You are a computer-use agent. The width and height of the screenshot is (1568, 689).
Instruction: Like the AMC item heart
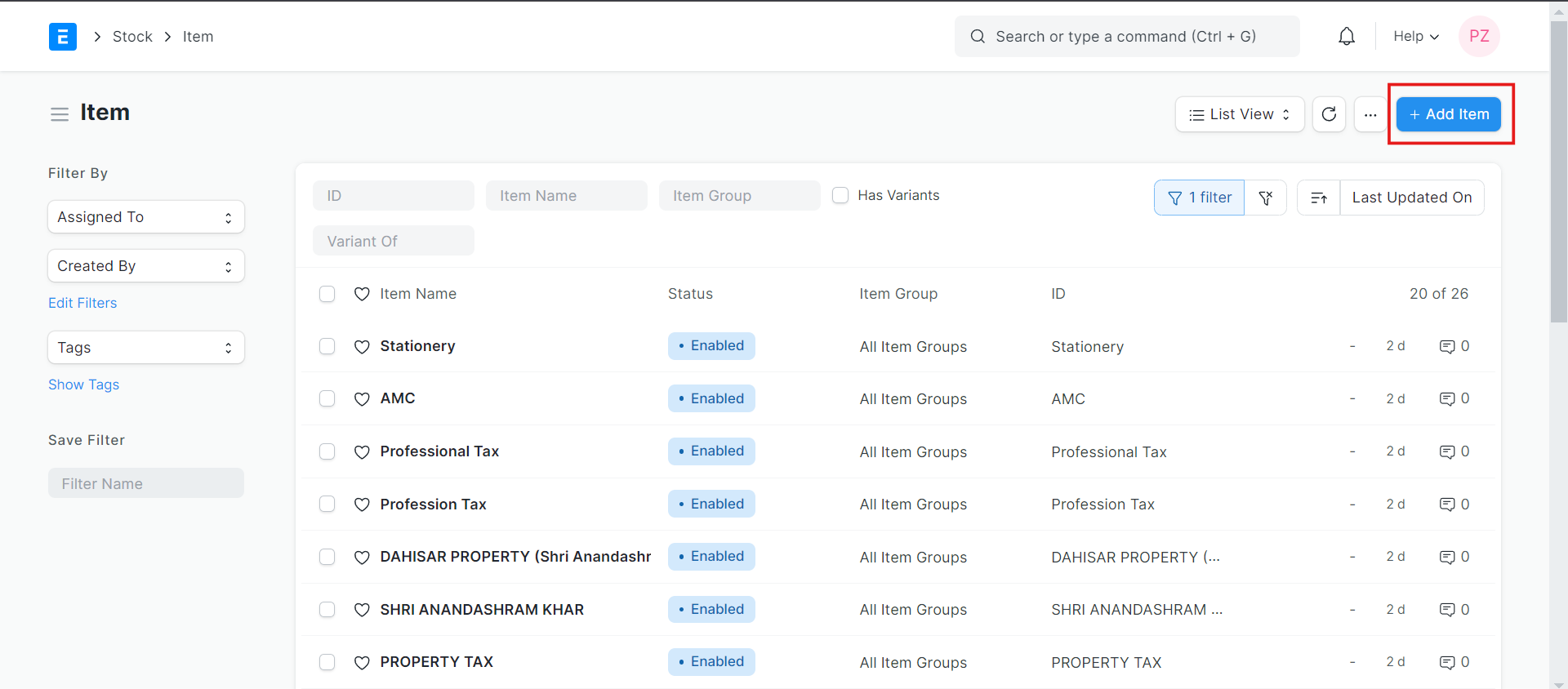(x=362, y=399)
